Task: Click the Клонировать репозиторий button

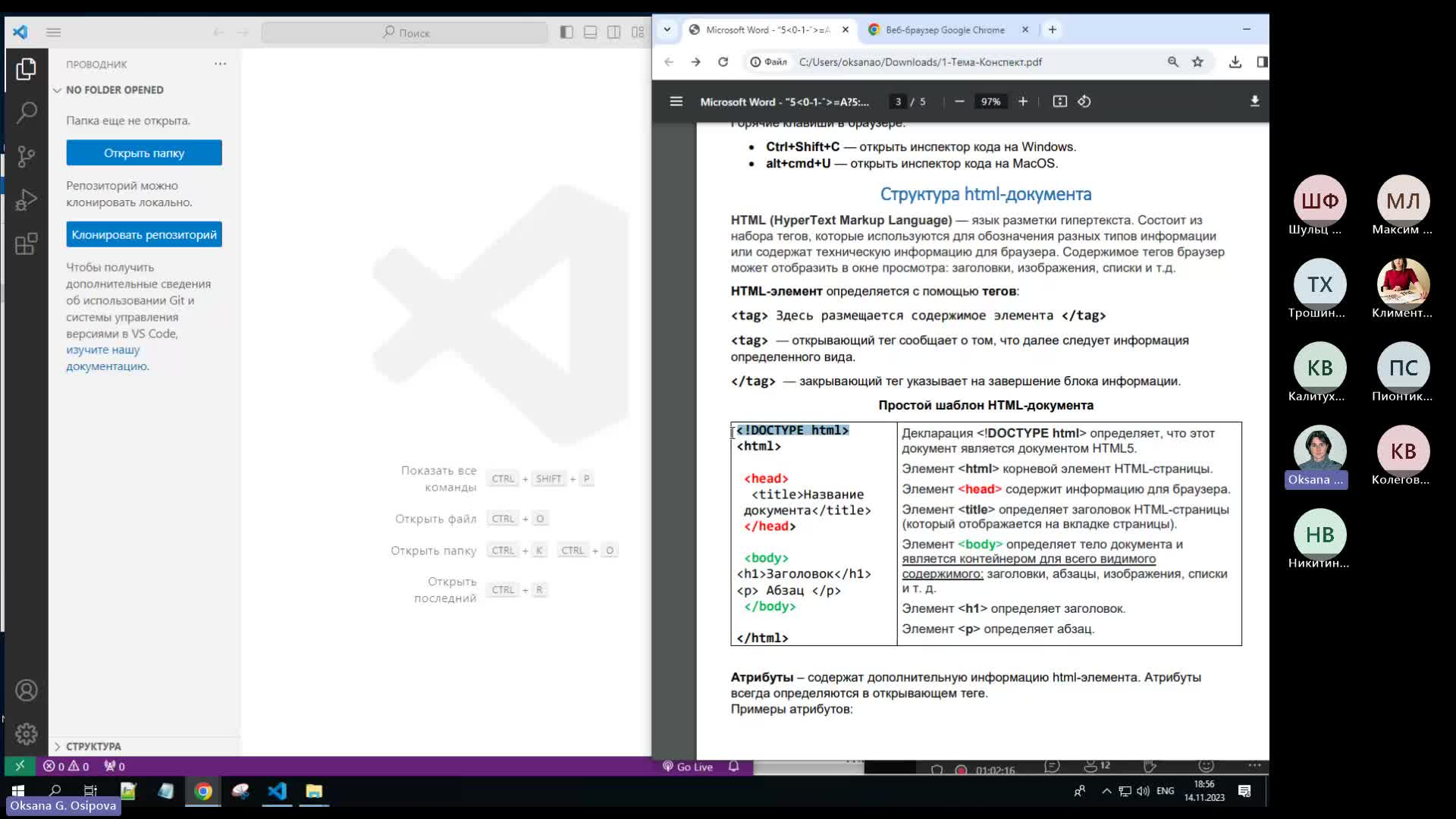Action: [x=144, y=234]
